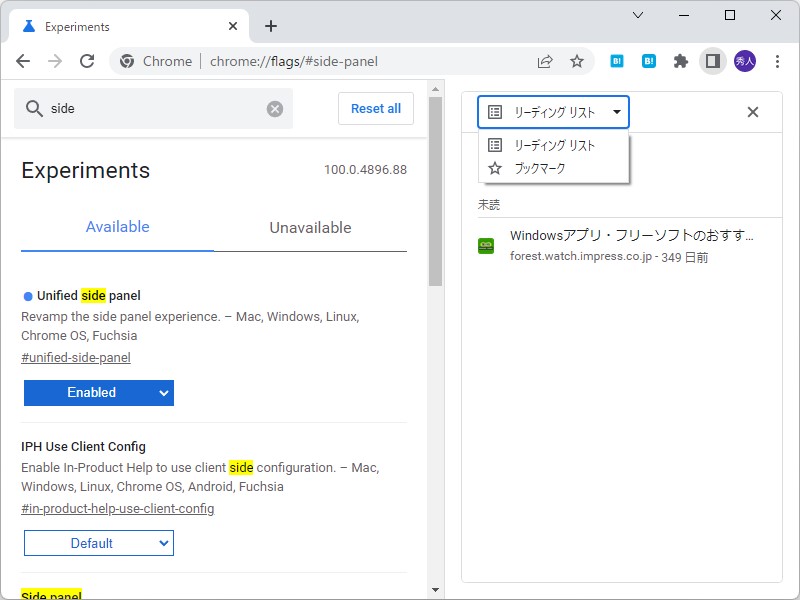Click the purple profile avatar icon
This screenshot has width=800, height=600.
point(743,61)
